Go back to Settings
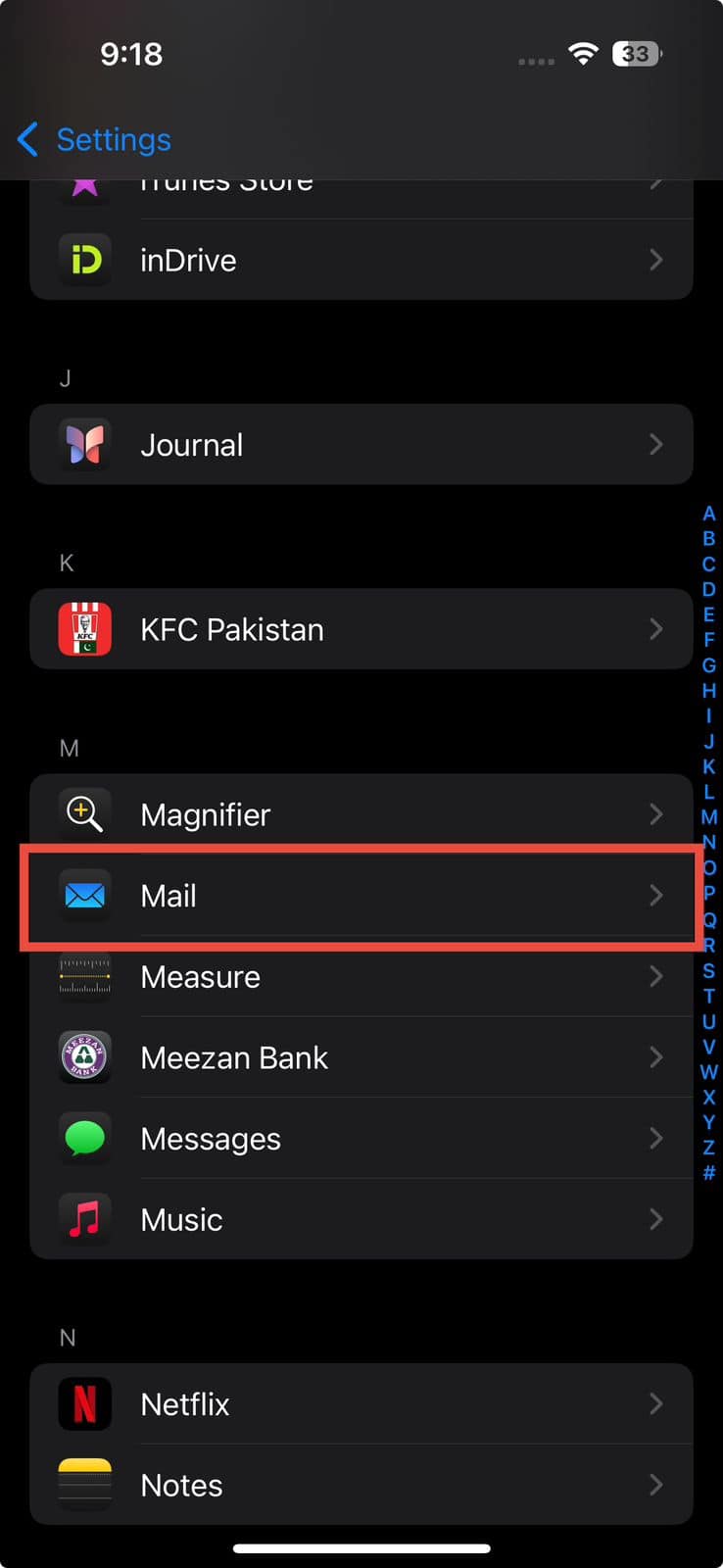The height and width of the screenshot is (1568, 723). click(94, 139)
